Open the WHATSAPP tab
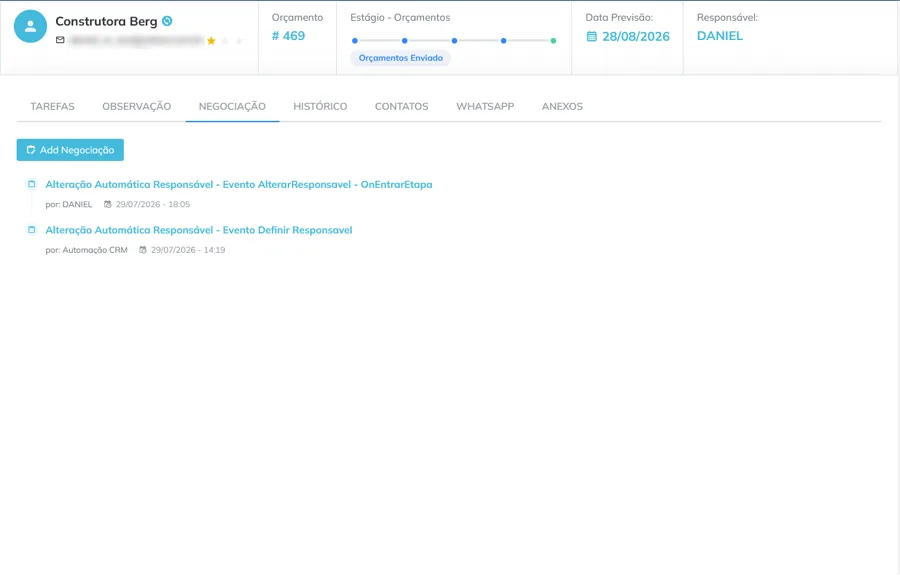The width and height of the screenshot is (900, 576). [485, 106]
